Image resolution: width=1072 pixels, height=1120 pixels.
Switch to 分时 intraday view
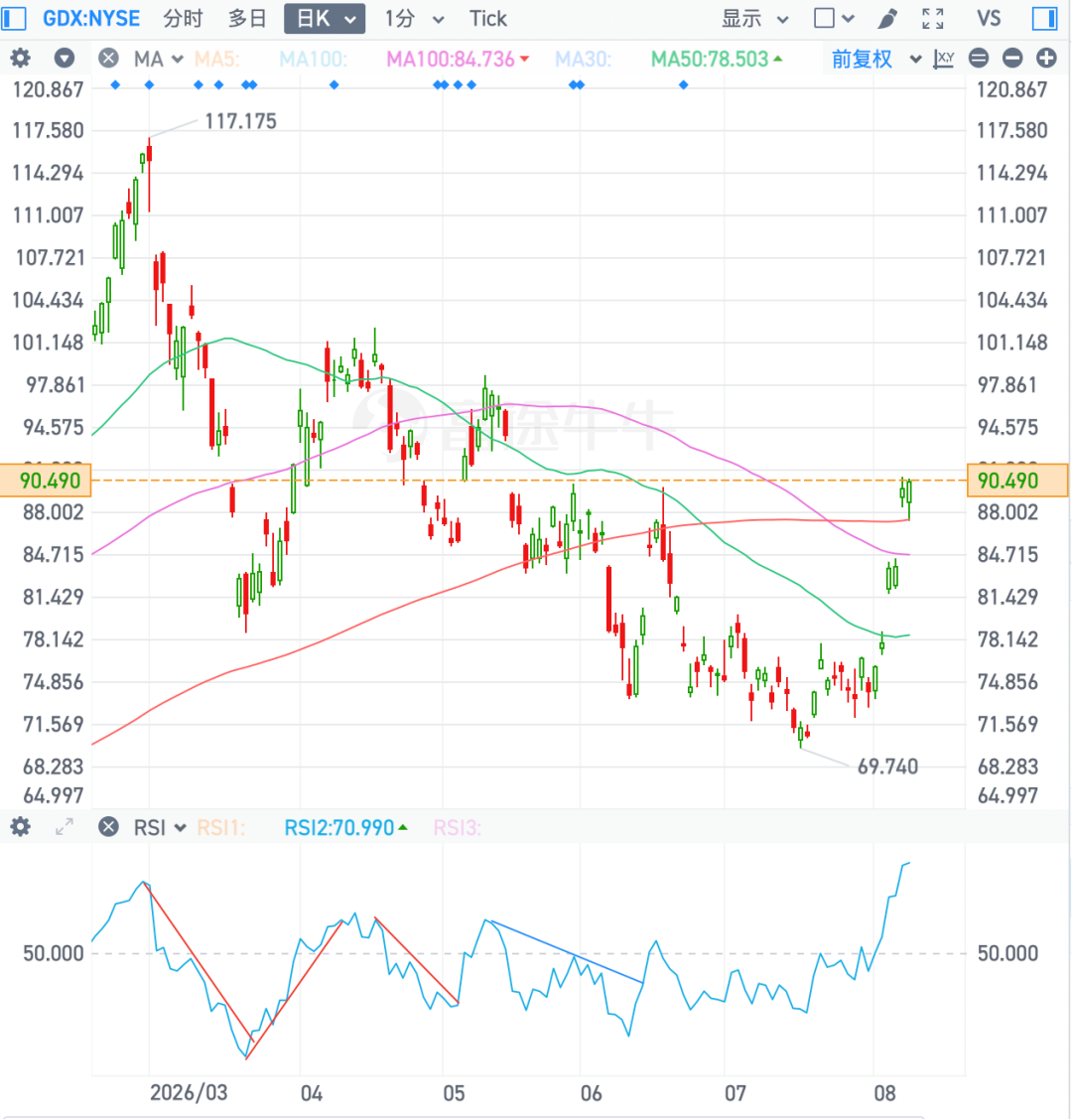point(183,19)
